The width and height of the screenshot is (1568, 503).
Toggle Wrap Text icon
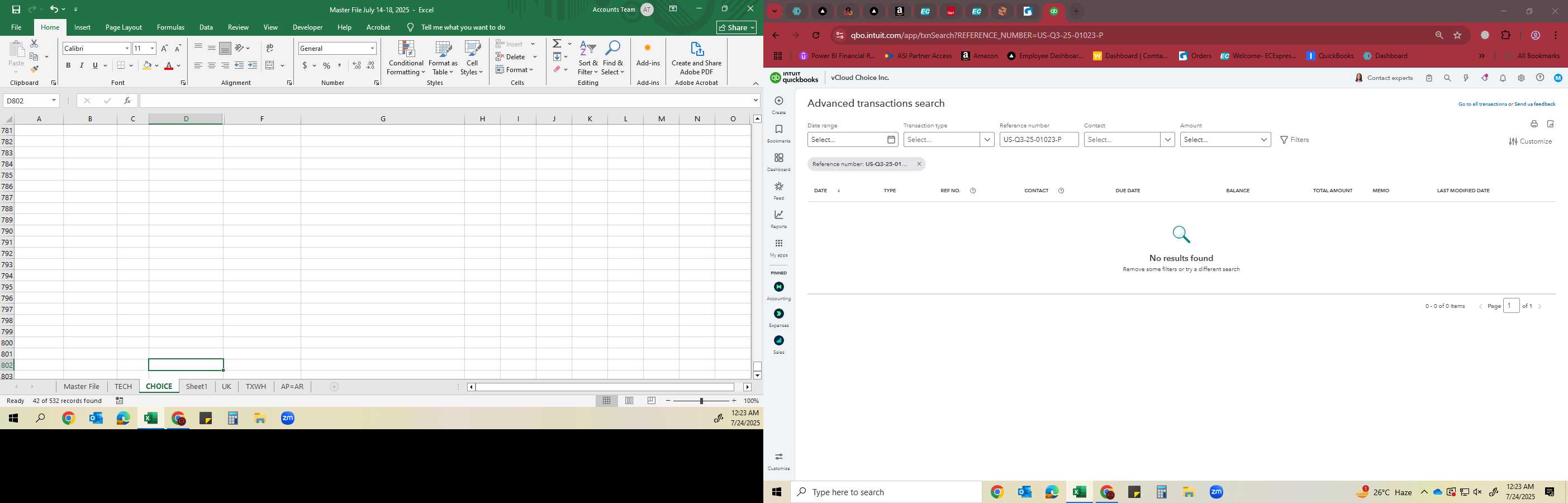click(270, 49)
